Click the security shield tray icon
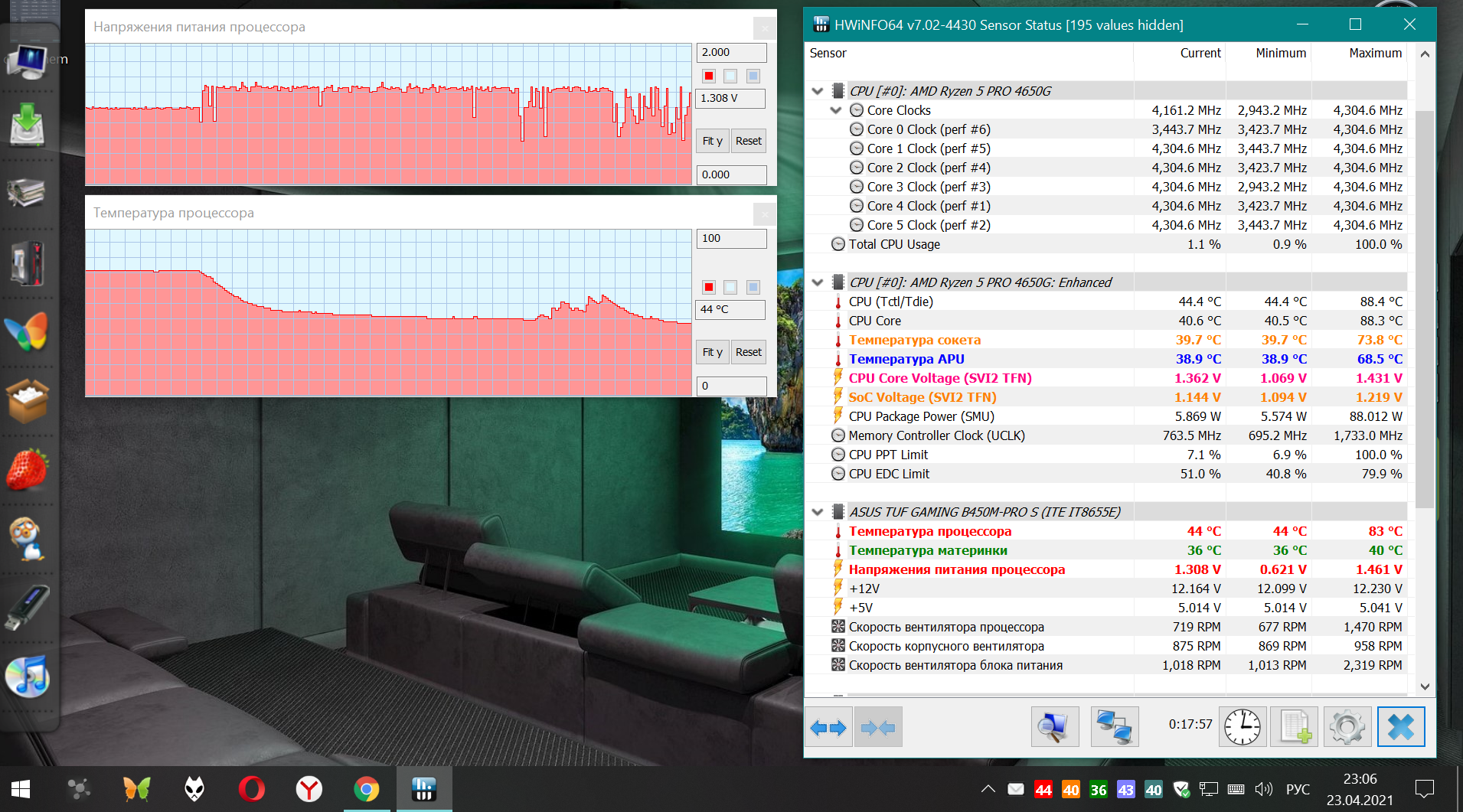Image resolution: width=1463 pixels, height=812 pixels. (1181, 789)
